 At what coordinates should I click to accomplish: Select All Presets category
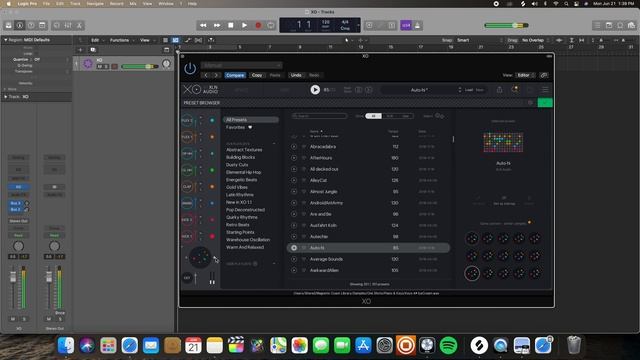click(251, 120)
